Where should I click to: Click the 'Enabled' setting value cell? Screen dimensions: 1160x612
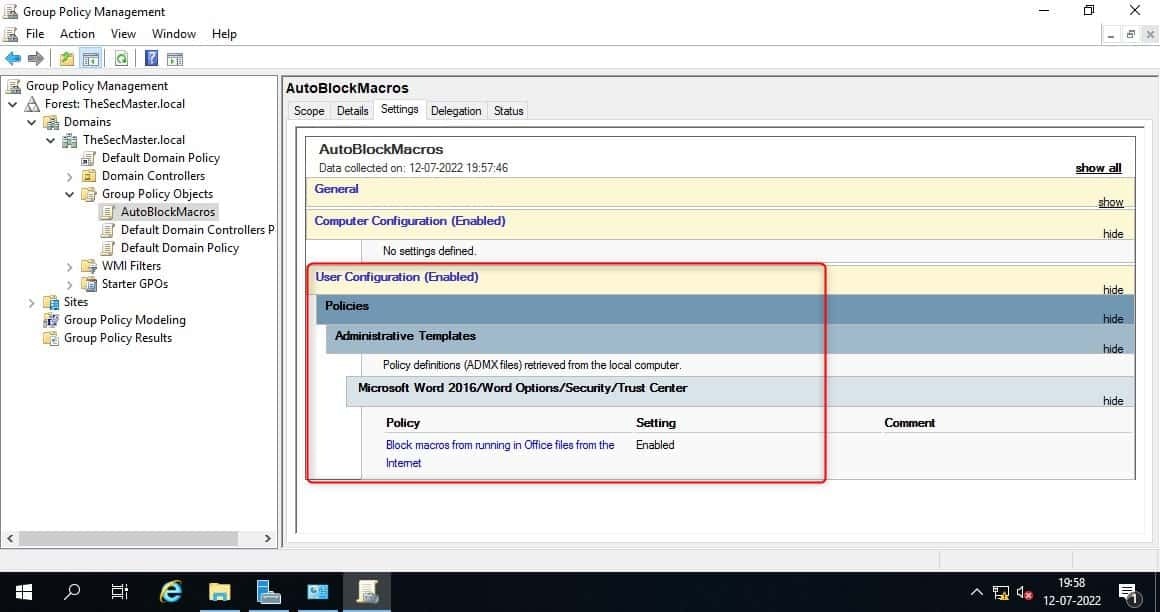655,445
